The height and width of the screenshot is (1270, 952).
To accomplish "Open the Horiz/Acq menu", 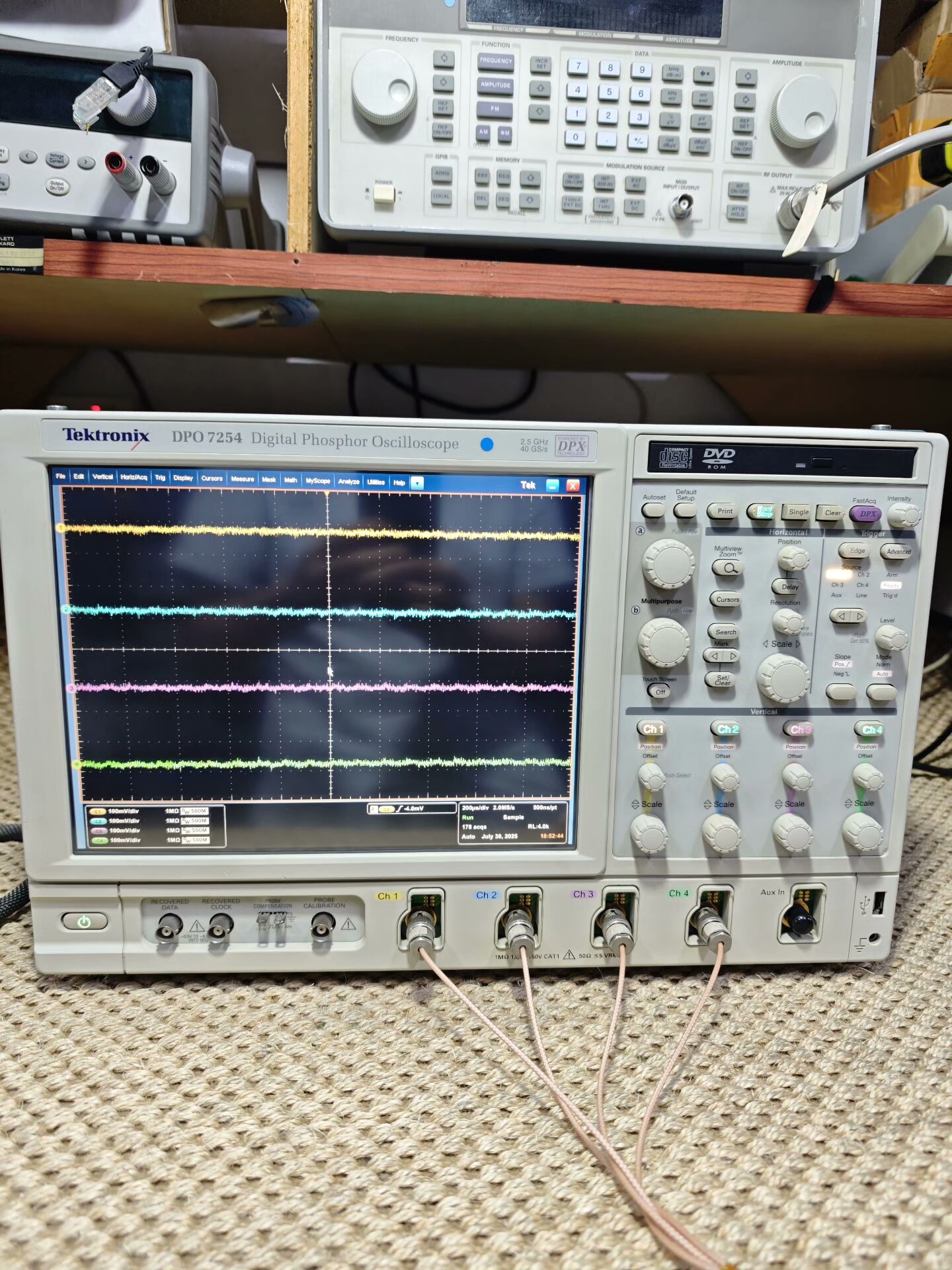I will click(x=134, y=477).
